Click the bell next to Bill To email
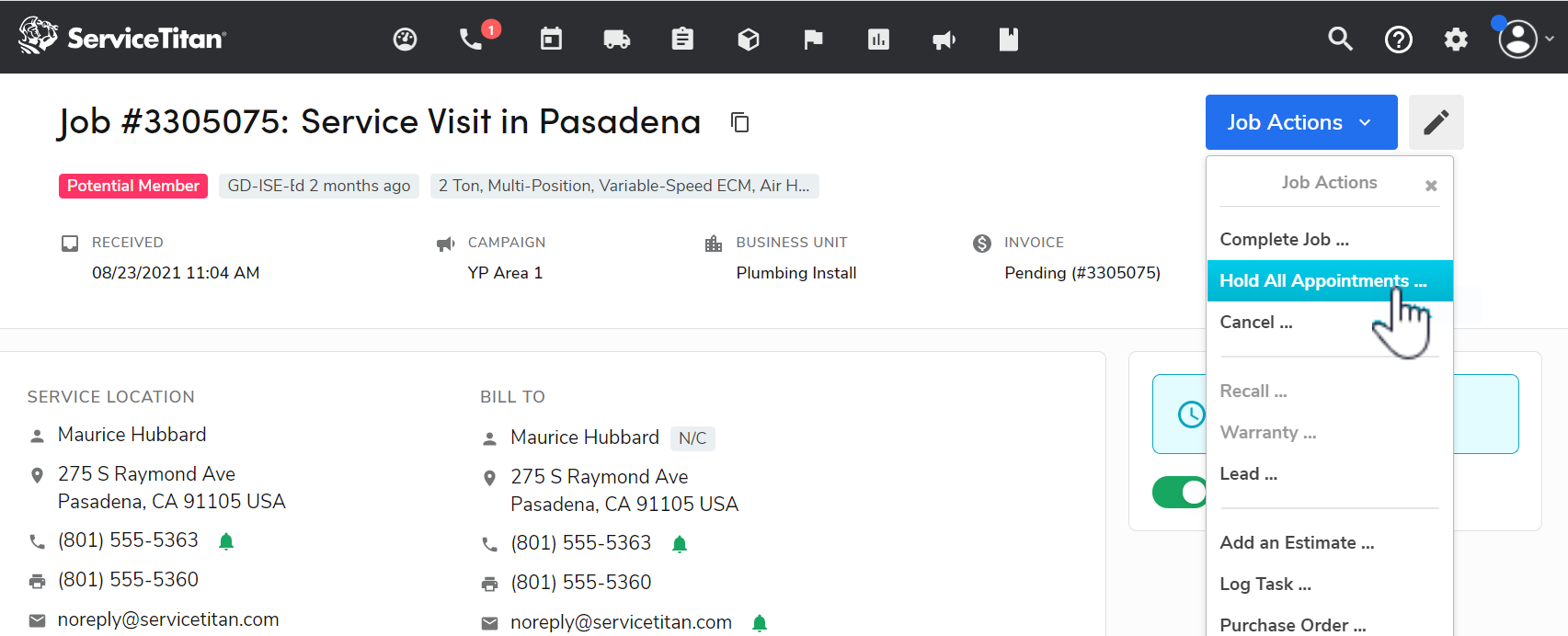 pyautogui.click(x=760, y=623)
